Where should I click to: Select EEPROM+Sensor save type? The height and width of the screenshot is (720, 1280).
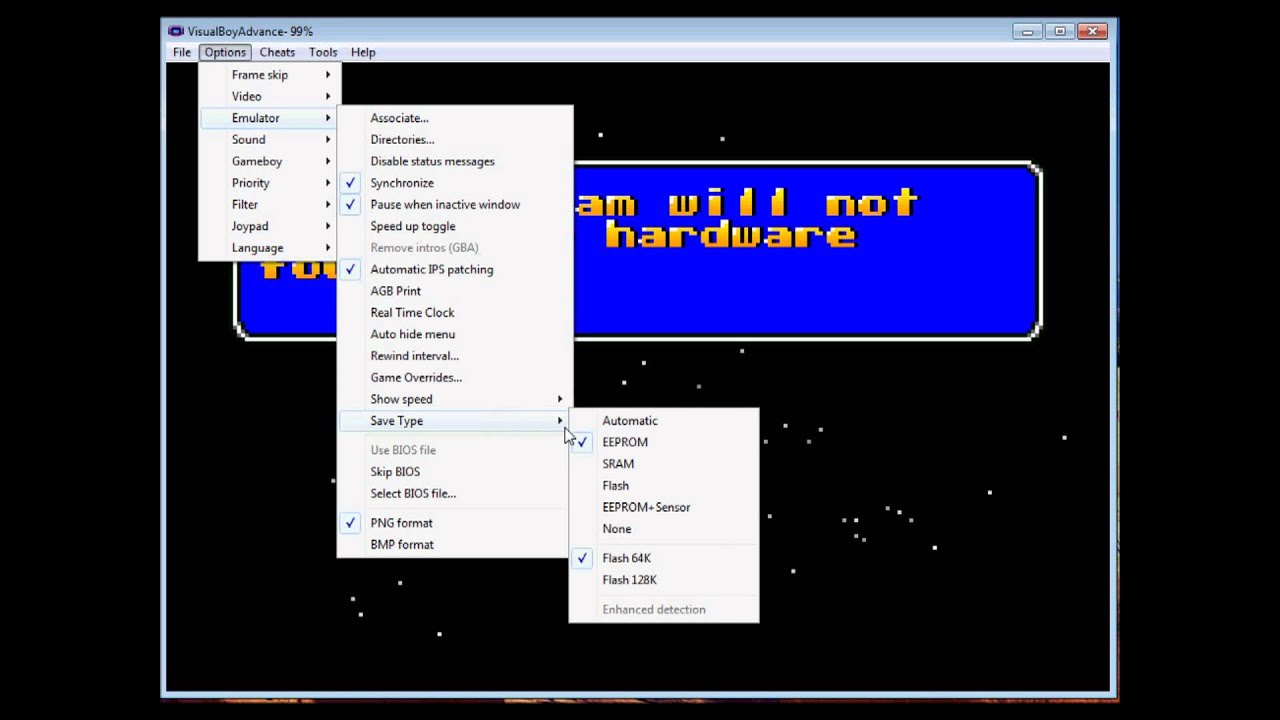click(664, 507)
